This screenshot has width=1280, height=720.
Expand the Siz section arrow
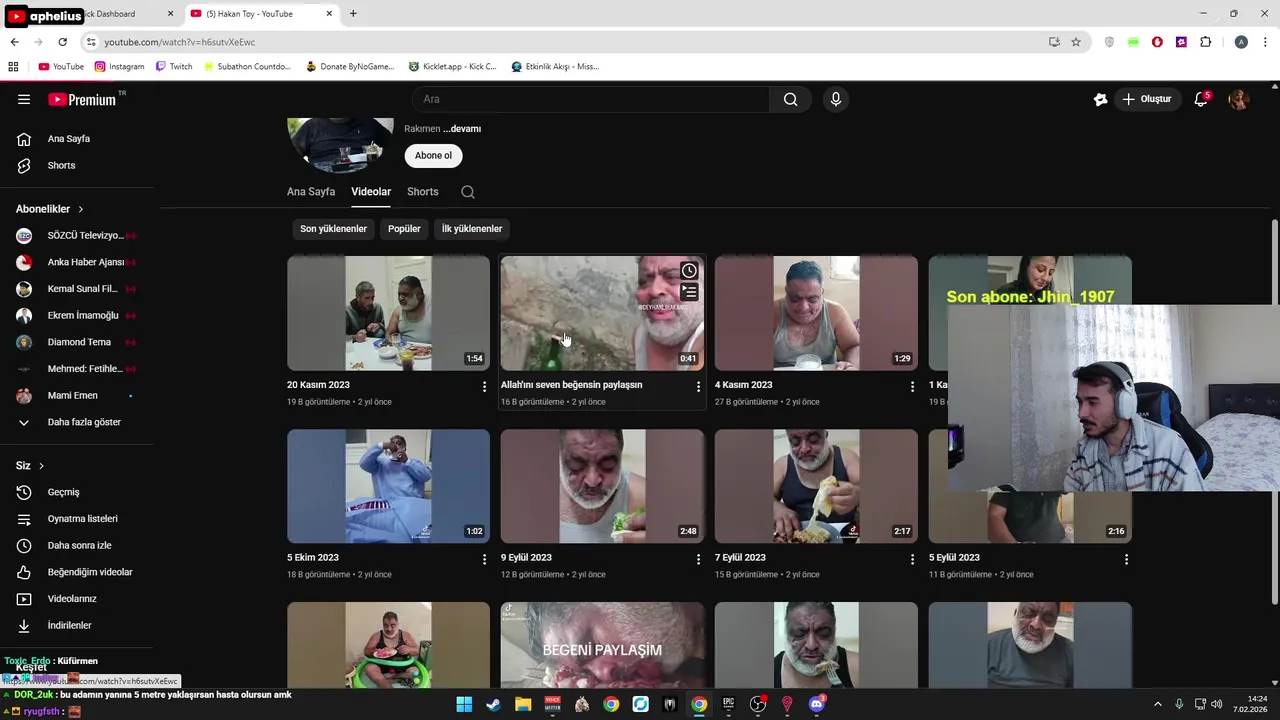[x=41, y=466]
